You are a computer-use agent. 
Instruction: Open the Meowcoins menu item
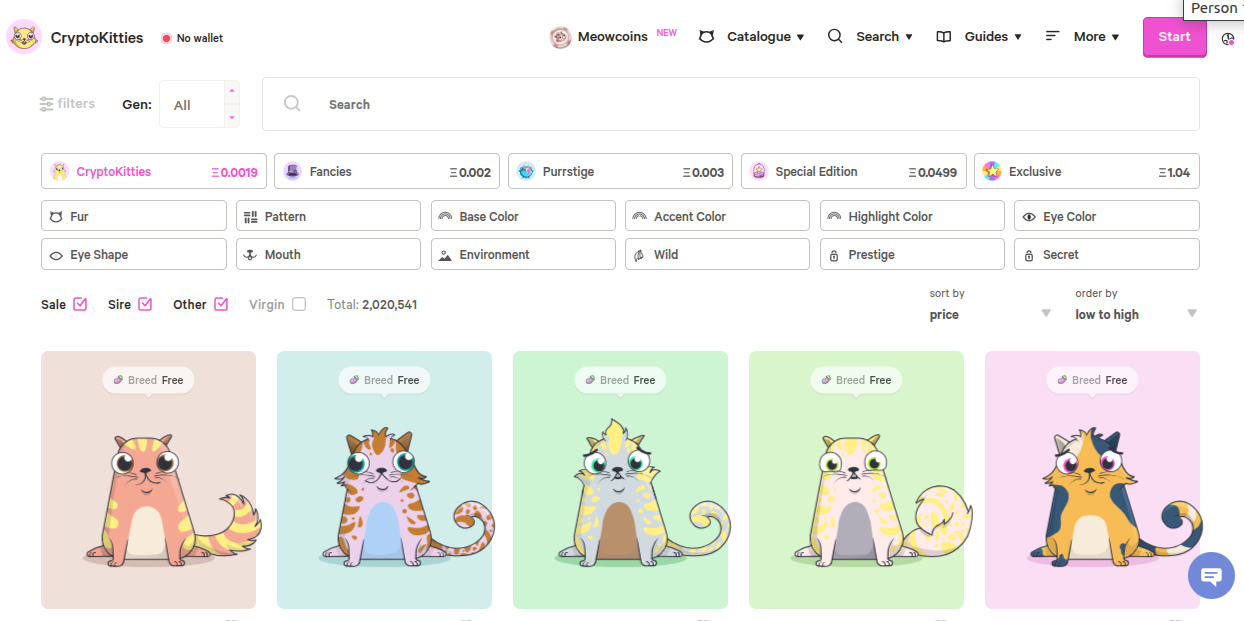point(613,37)
